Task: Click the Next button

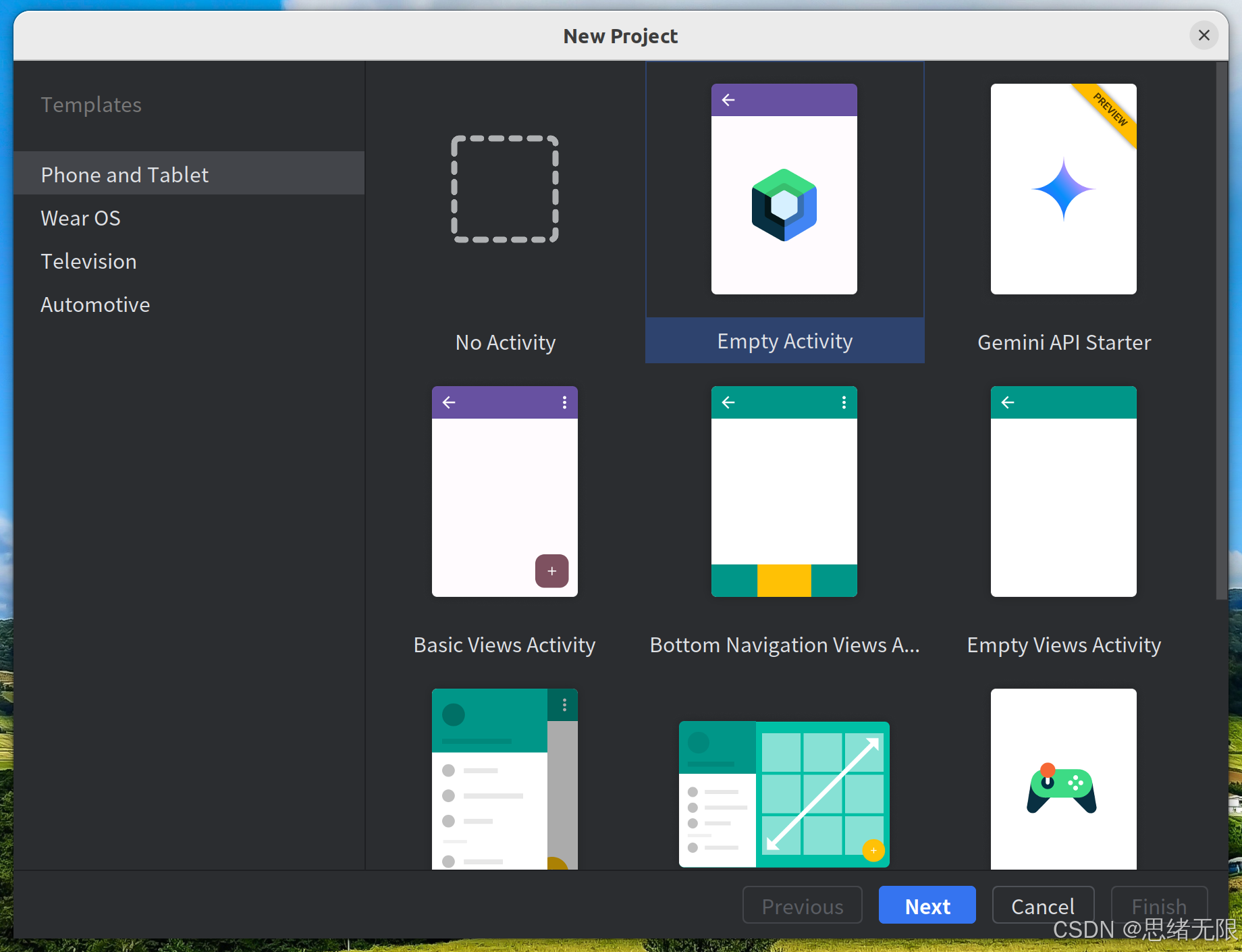Action: coord(927,905)
